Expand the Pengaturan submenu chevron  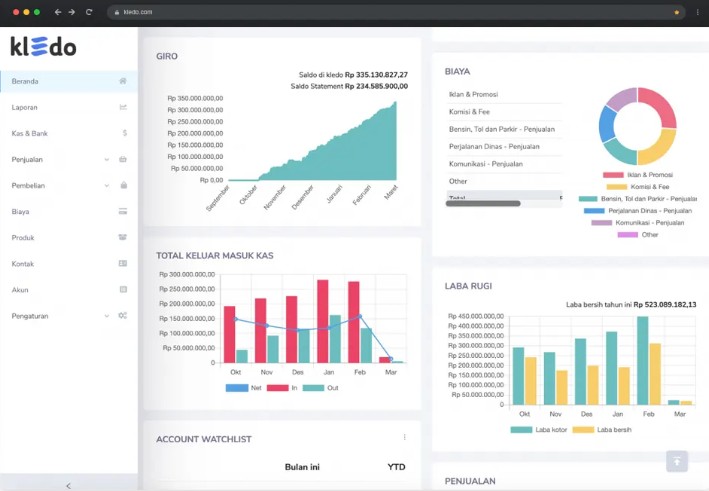click(107, 316)
